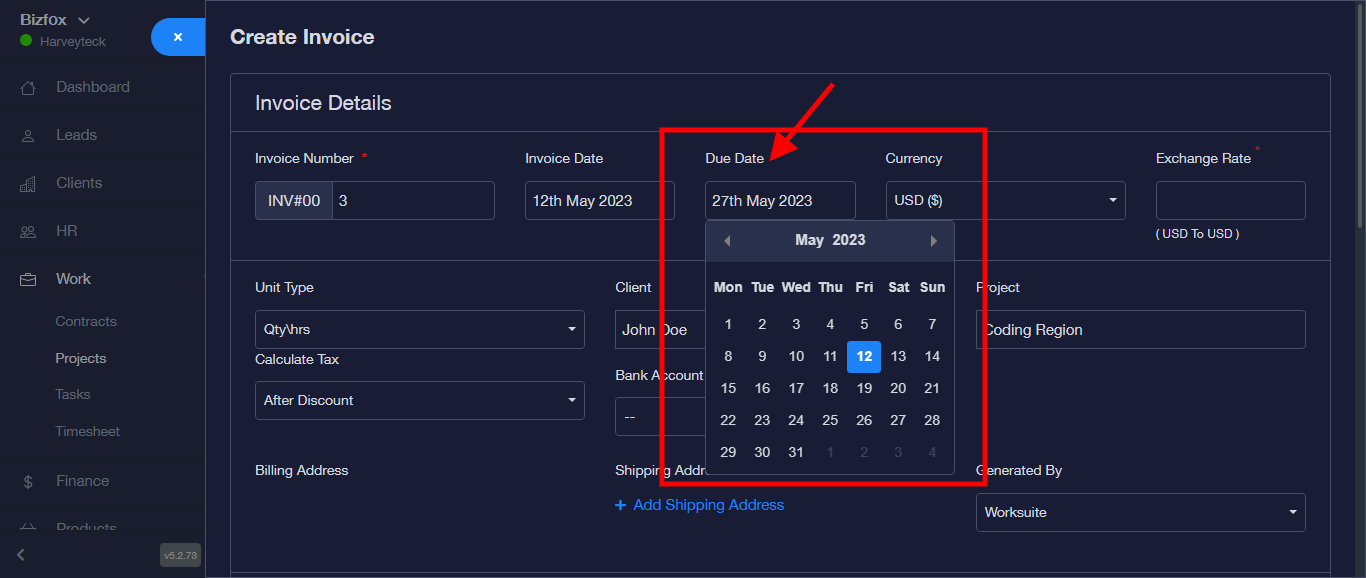Click Add Shipping Address link
Screen dimensions: 1366x578
tap(699, 505)
